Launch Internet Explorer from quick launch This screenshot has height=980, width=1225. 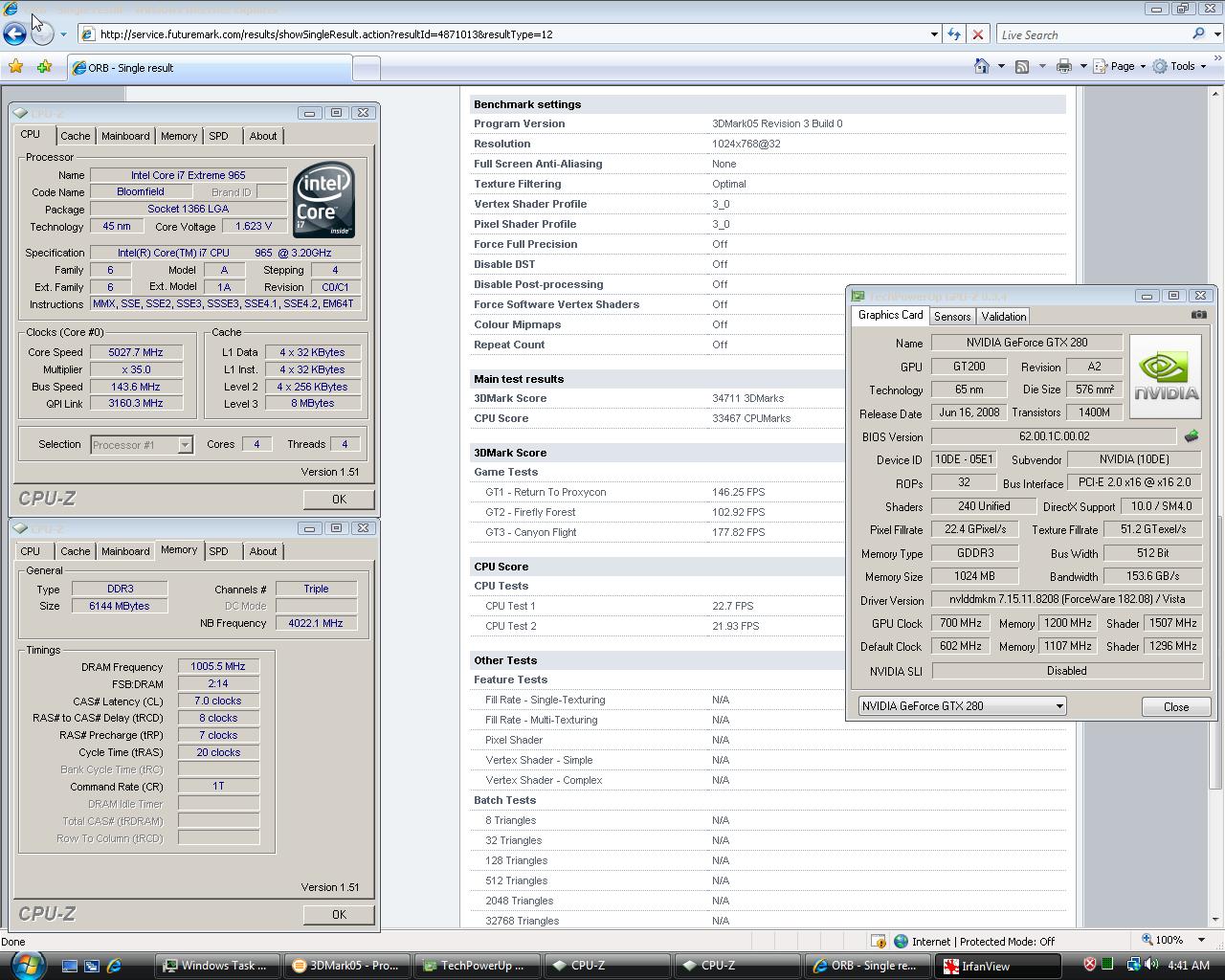pos(115,966)
